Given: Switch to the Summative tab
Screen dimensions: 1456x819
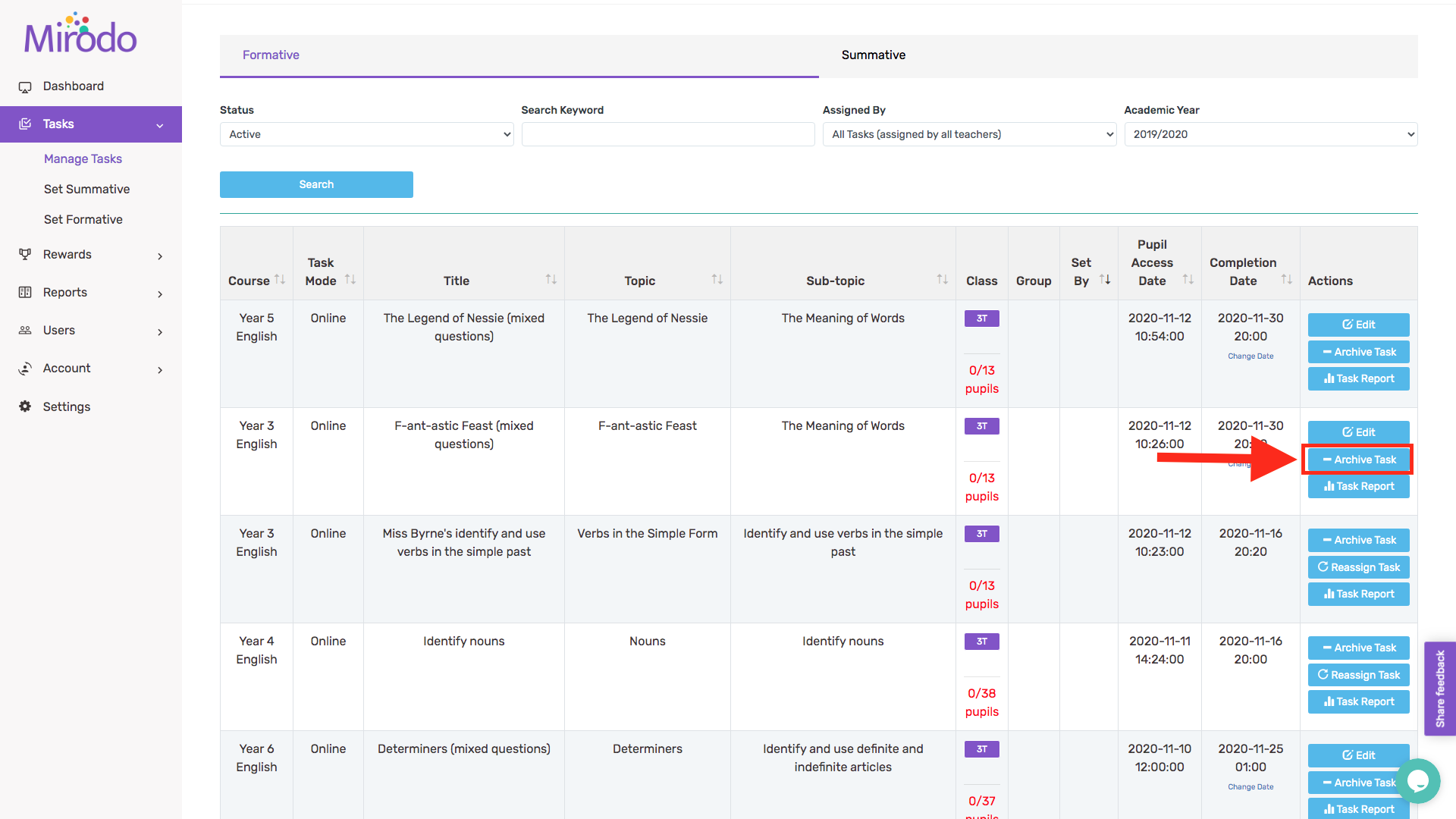Looking at the screenshot, I should click(x=873, y=55).
